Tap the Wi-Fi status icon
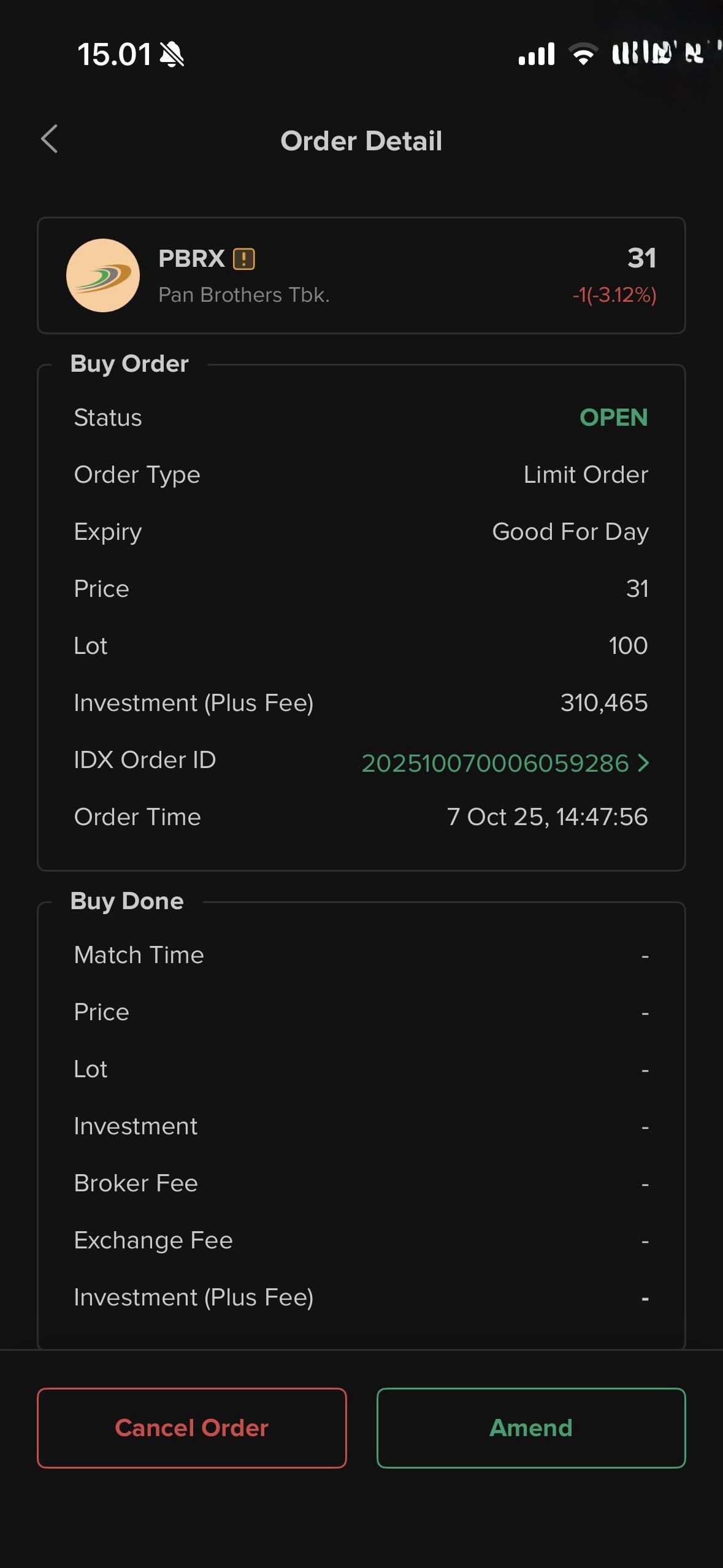The width and height of the screenshot is (723, 1568). (583, 54)
